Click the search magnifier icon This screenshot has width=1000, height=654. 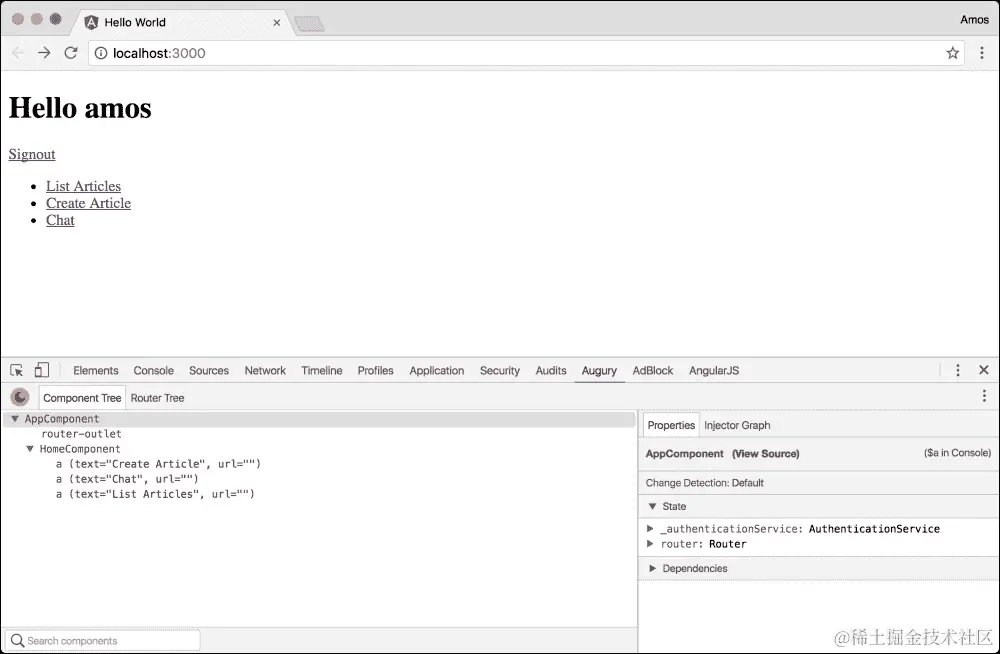coord(17,640)
